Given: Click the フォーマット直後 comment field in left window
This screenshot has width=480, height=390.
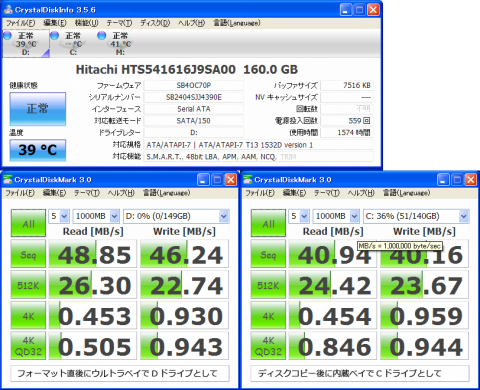Looking at the screenshot, I should 120,373.
